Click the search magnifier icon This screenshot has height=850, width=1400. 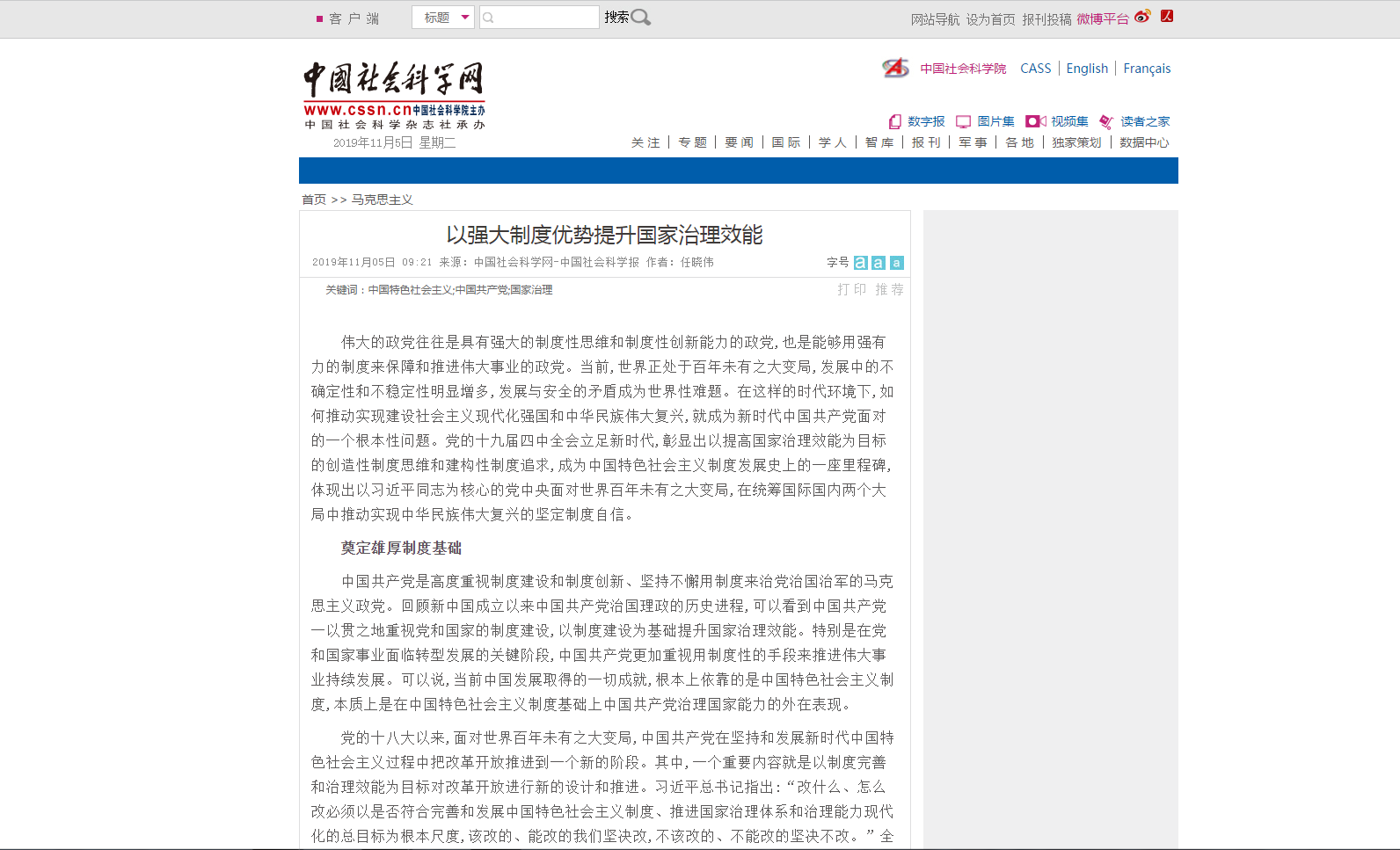(640, 18)
